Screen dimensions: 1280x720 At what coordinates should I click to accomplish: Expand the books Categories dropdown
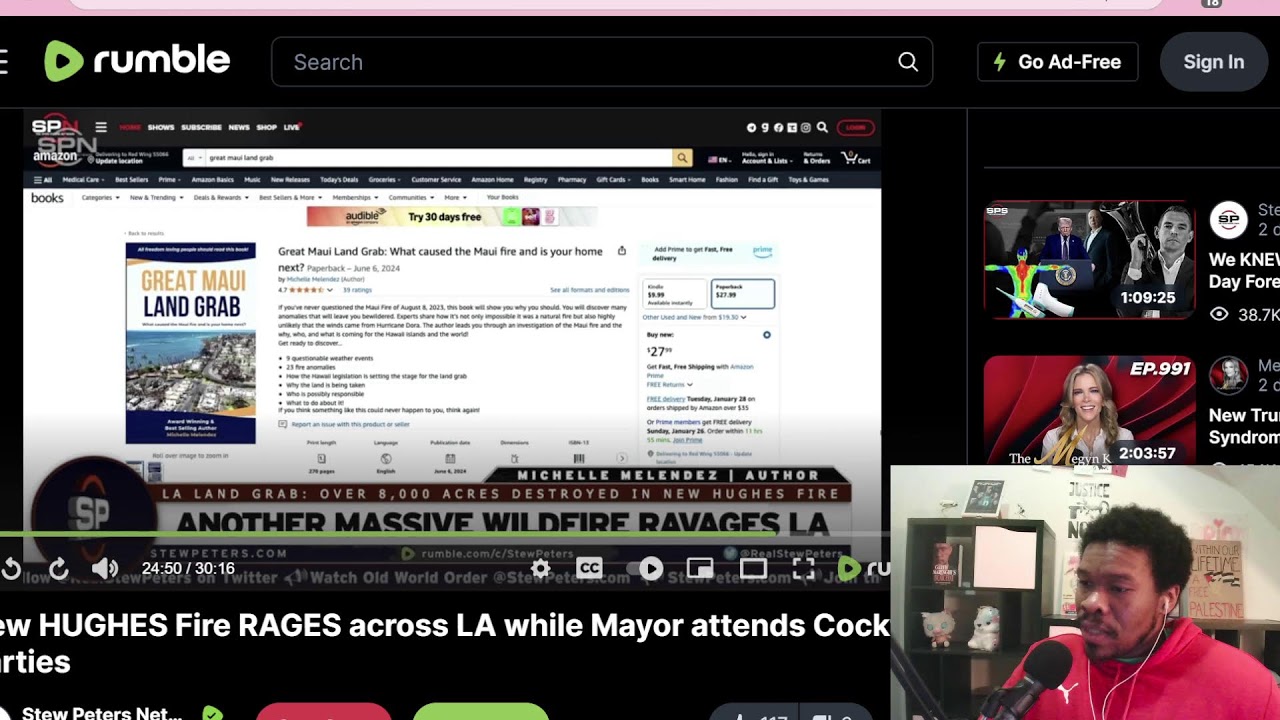(100, 198)
